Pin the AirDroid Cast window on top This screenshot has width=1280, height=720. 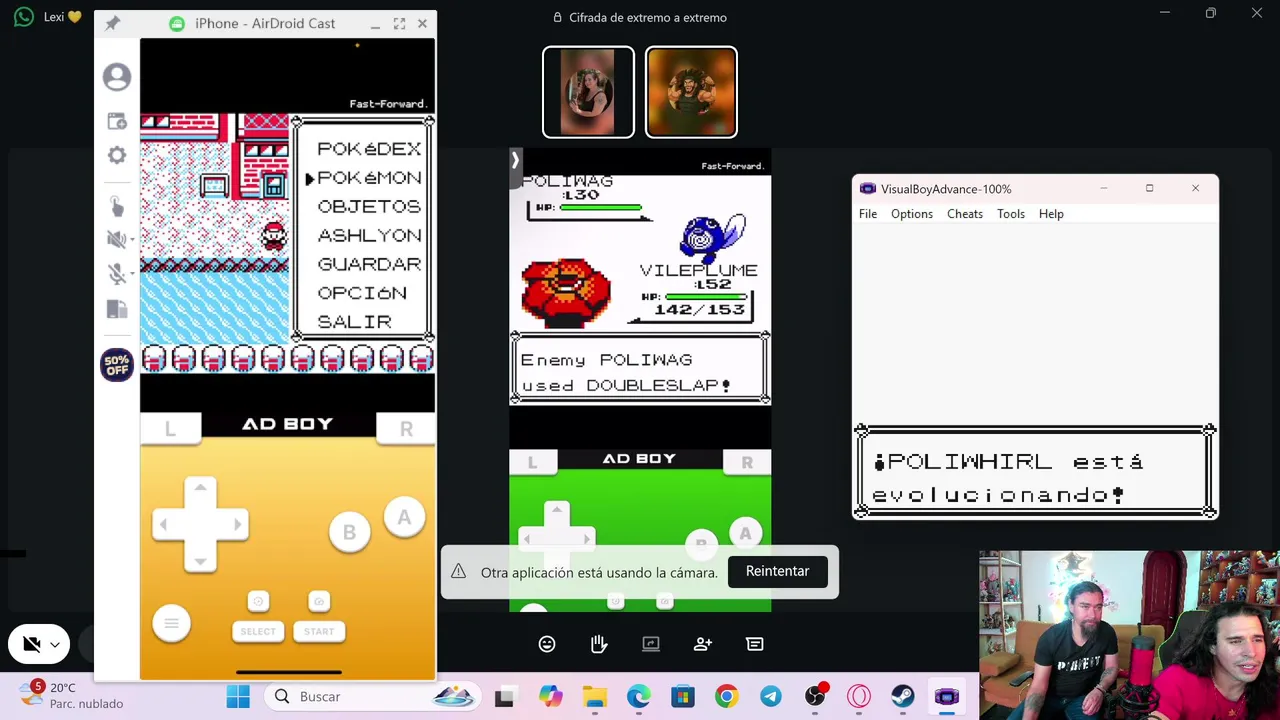pos(112,23)
